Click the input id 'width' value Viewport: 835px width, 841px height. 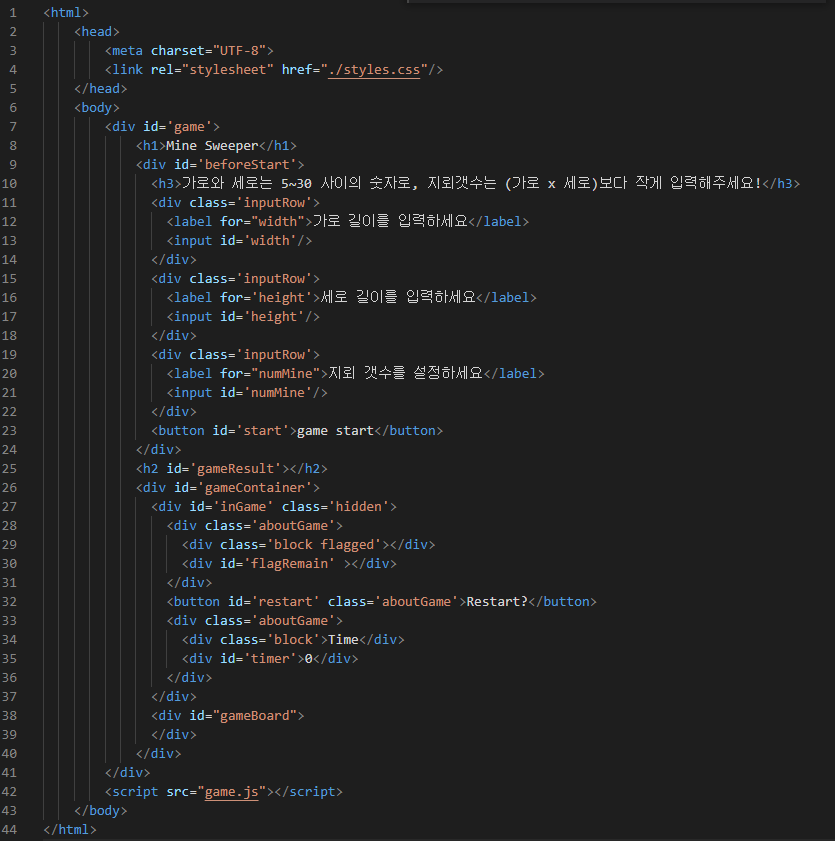click(270, 241)
